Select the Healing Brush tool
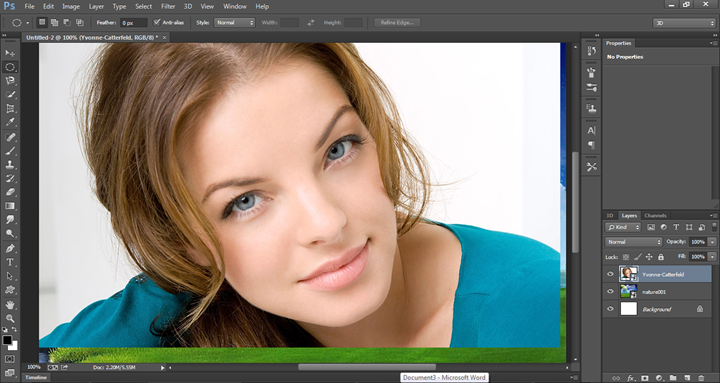This screenshot has height=383, width=720. [10, 137]
